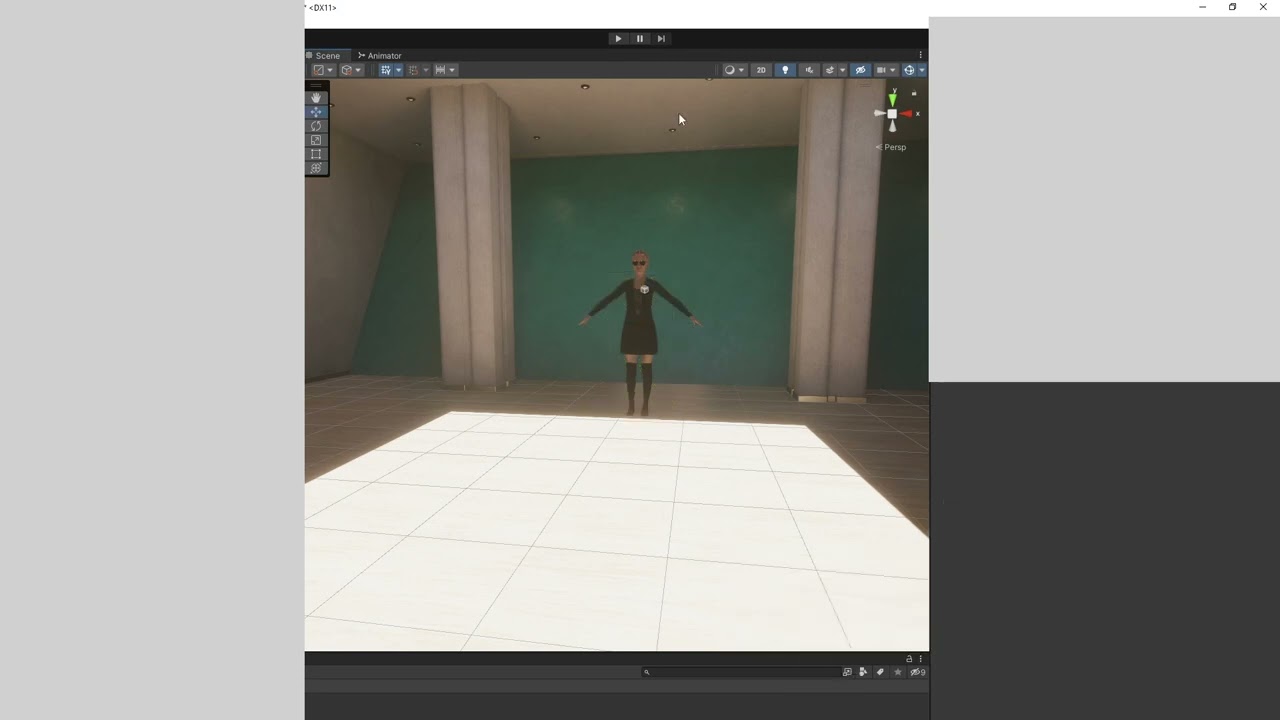The image size is (1280, 720).
Task: Toggle scene visibility with crossed-eye icon
Action: [x=860, y=69]
